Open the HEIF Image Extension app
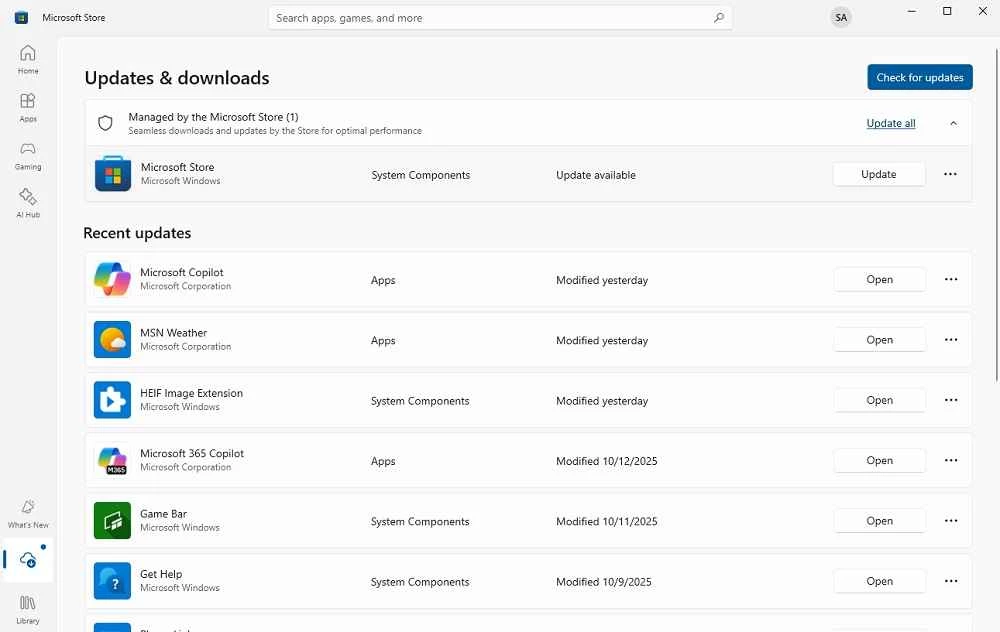1000x632 pixels. [x=879, y=400]
